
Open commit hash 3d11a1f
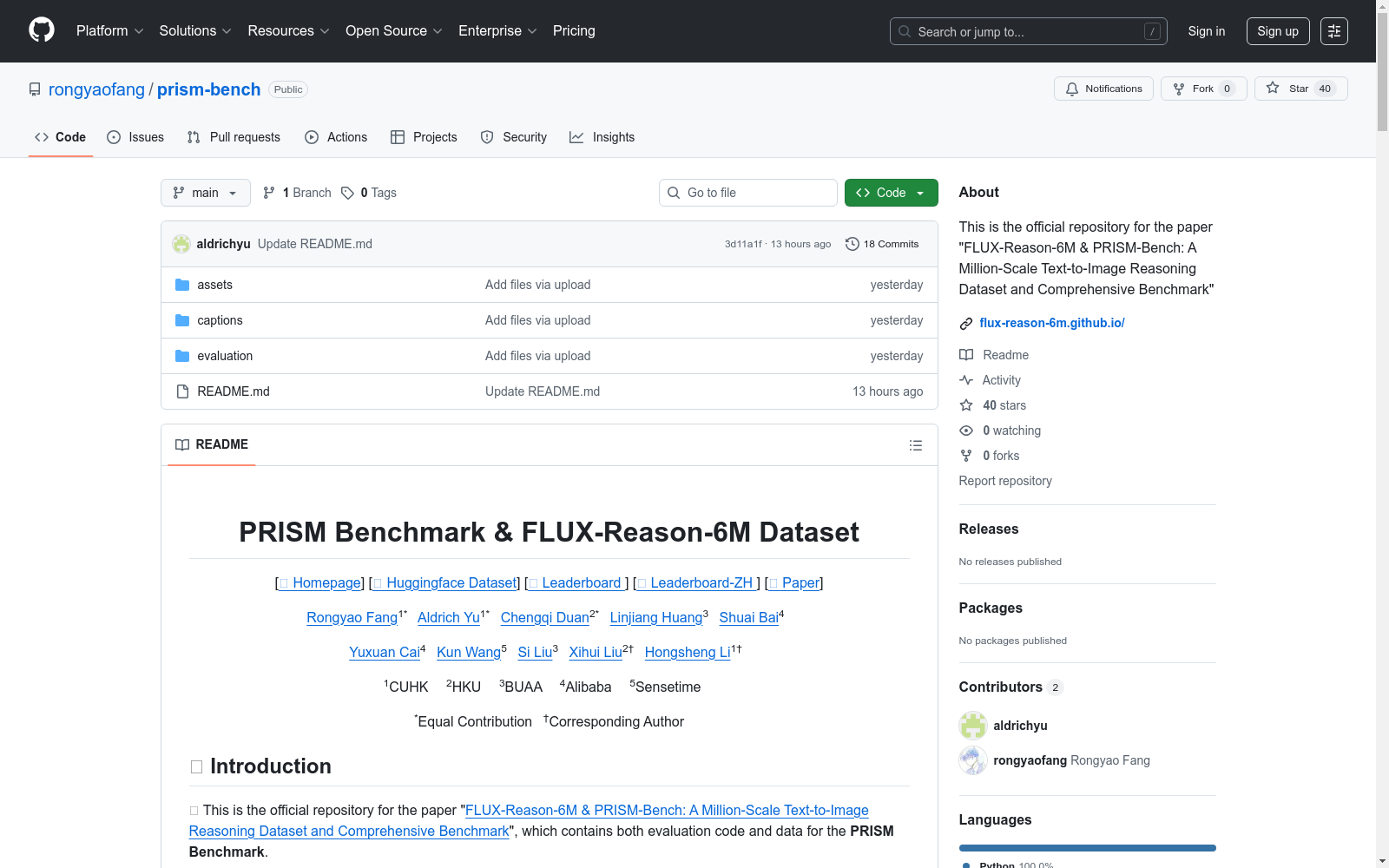click(743, 244)
